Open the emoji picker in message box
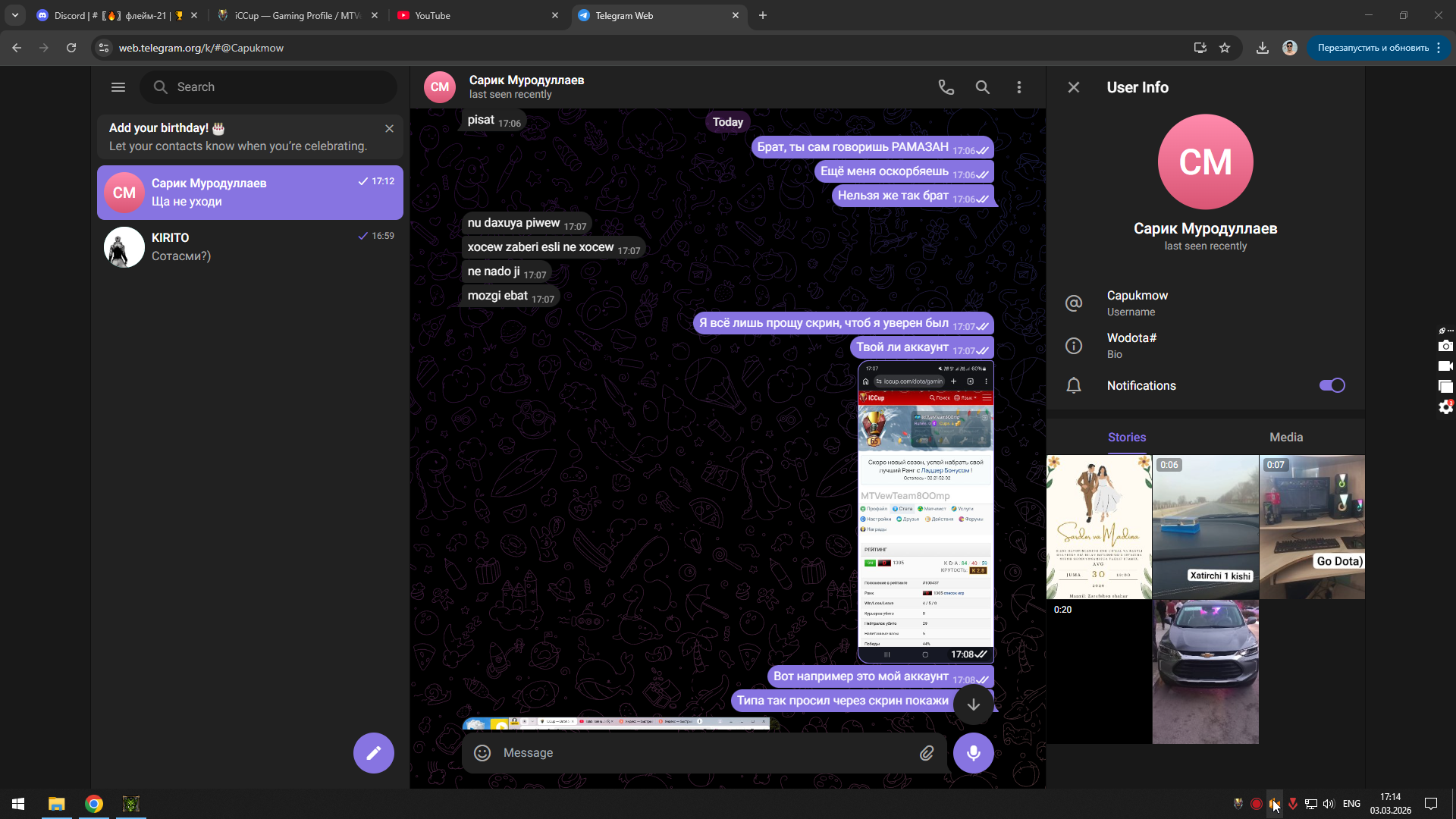The image size is (1456, 819). [482, 753]
